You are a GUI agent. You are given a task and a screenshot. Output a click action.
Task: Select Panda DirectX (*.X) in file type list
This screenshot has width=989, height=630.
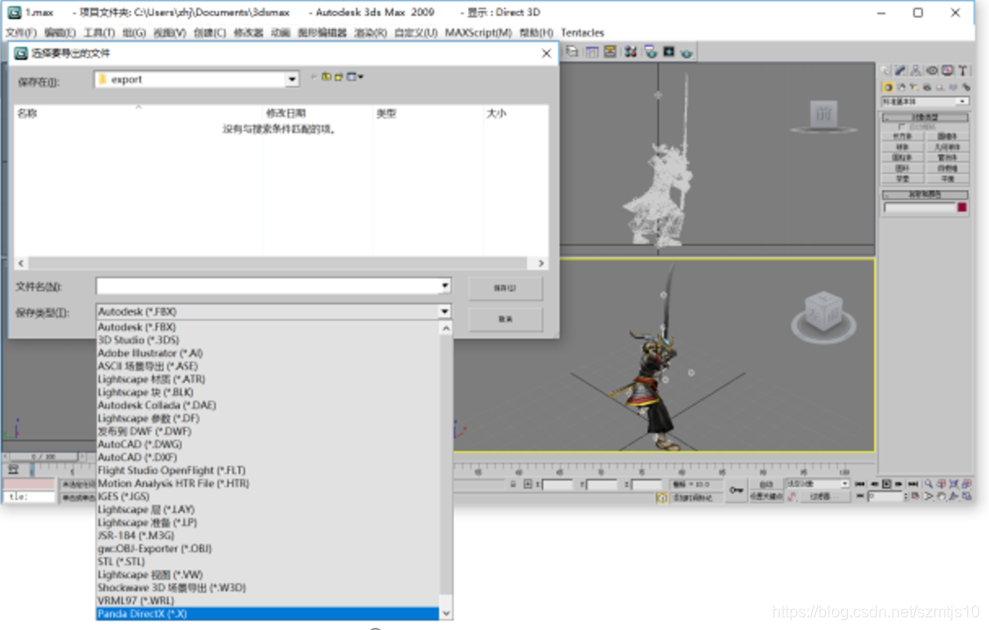pos(267,614)
